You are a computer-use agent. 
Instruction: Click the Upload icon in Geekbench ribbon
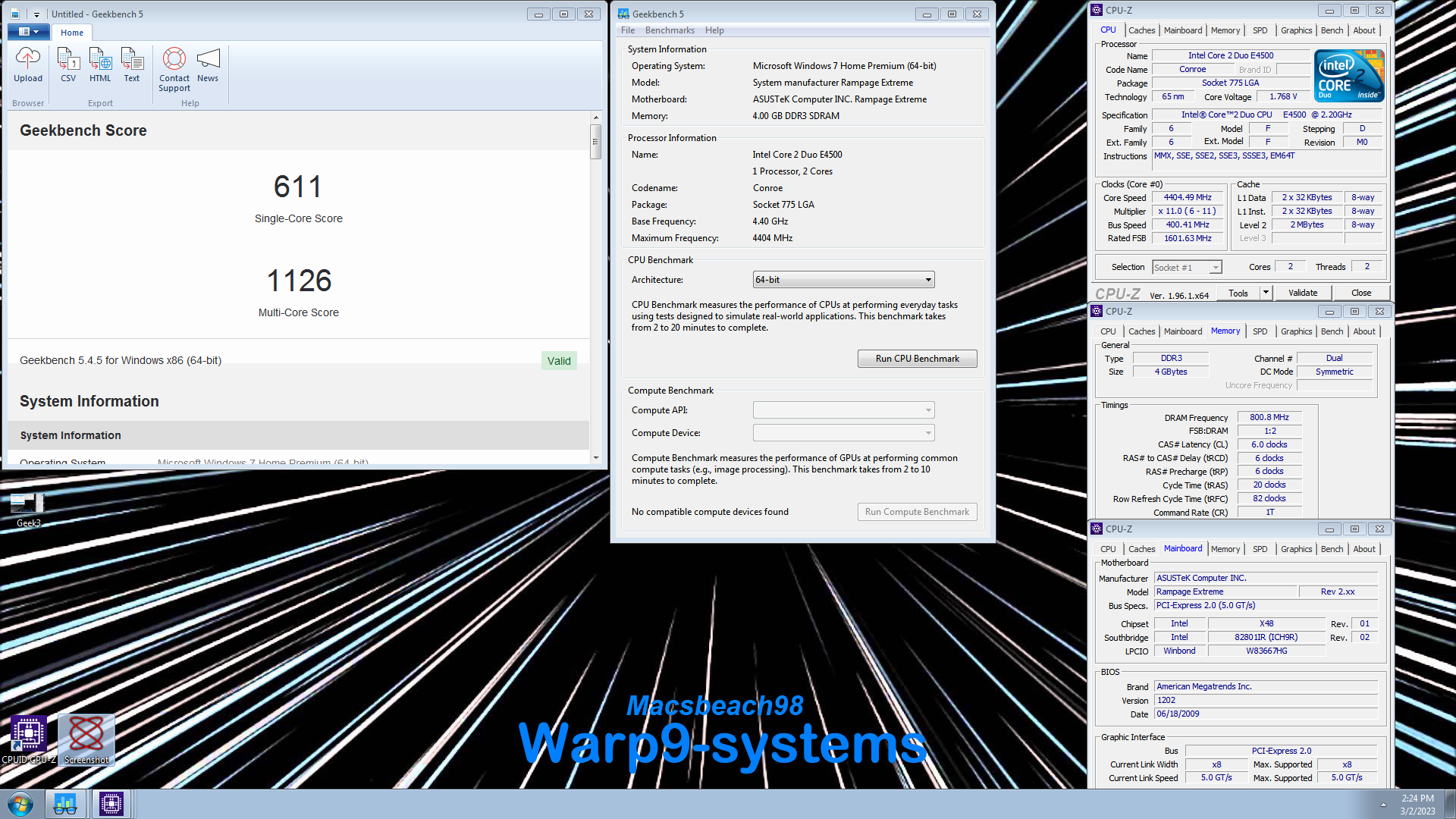pos(28,64)
